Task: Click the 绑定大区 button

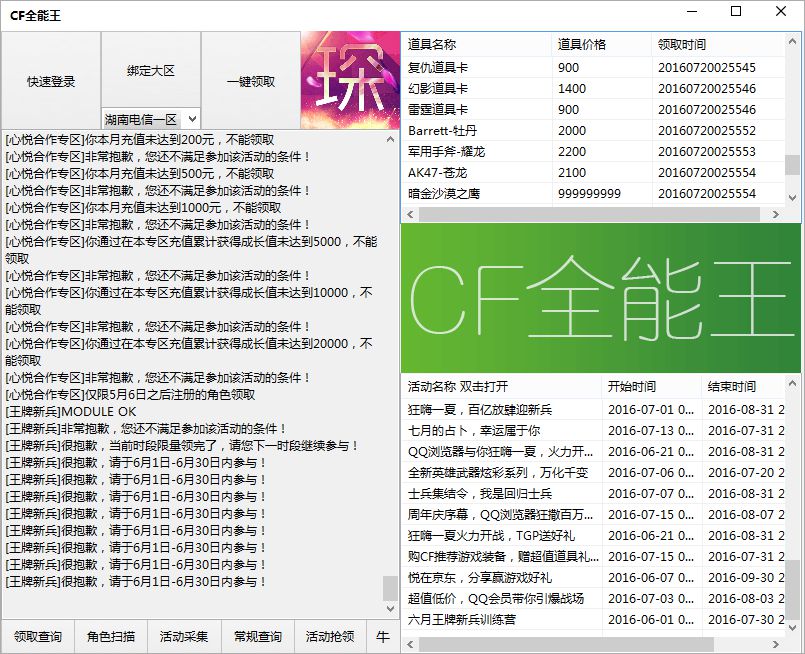Action: 150,70
